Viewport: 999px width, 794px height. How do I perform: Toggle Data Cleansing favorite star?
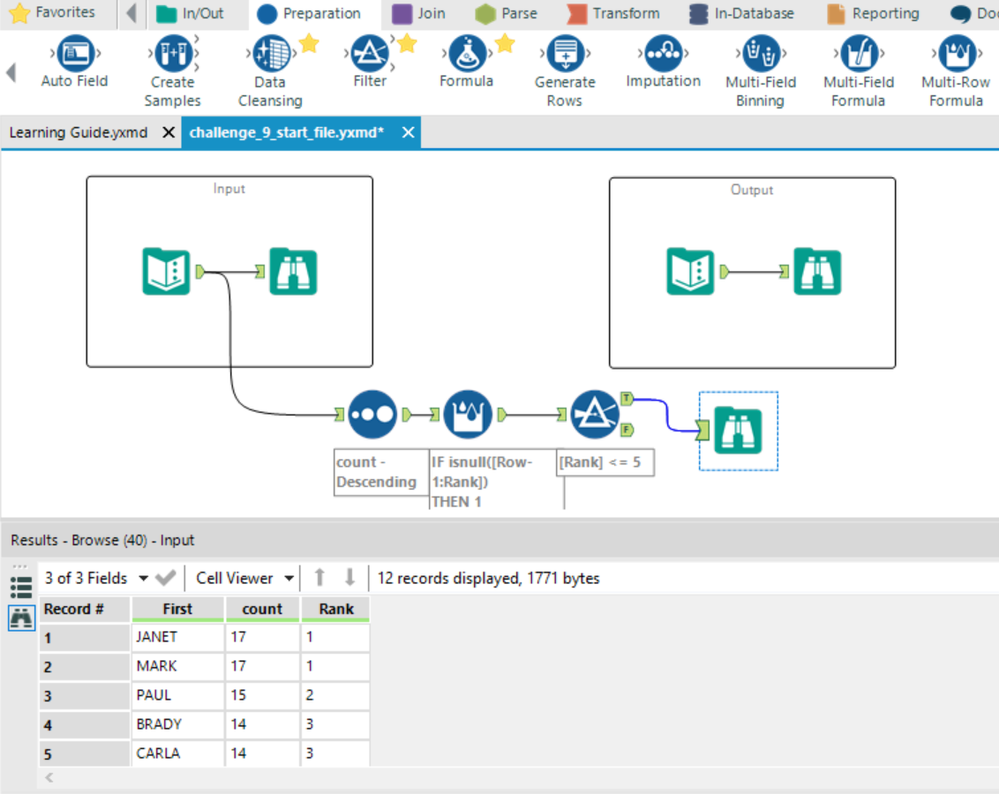tap(309, 44)
